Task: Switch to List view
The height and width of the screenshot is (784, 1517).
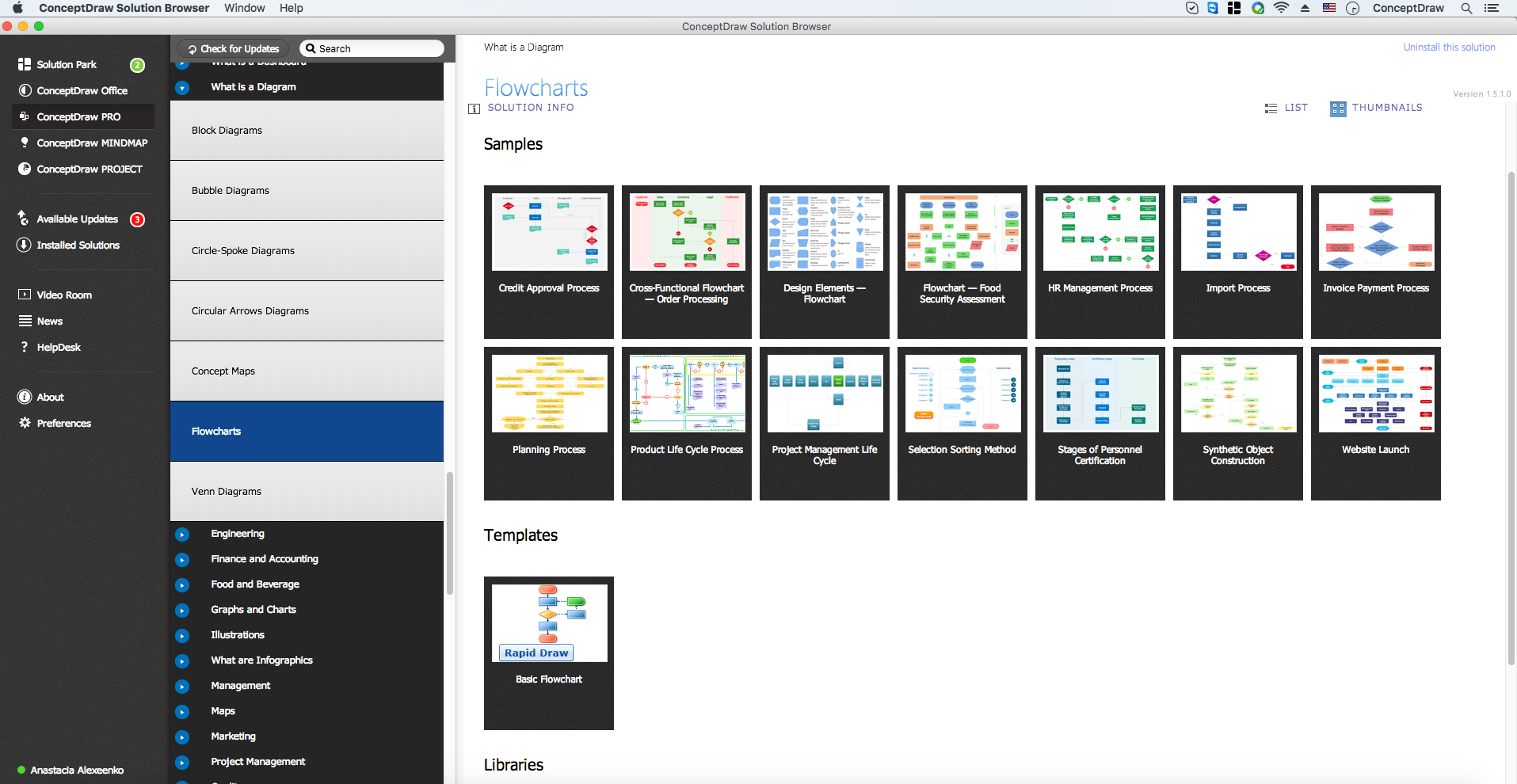Action: point(1286,108)
